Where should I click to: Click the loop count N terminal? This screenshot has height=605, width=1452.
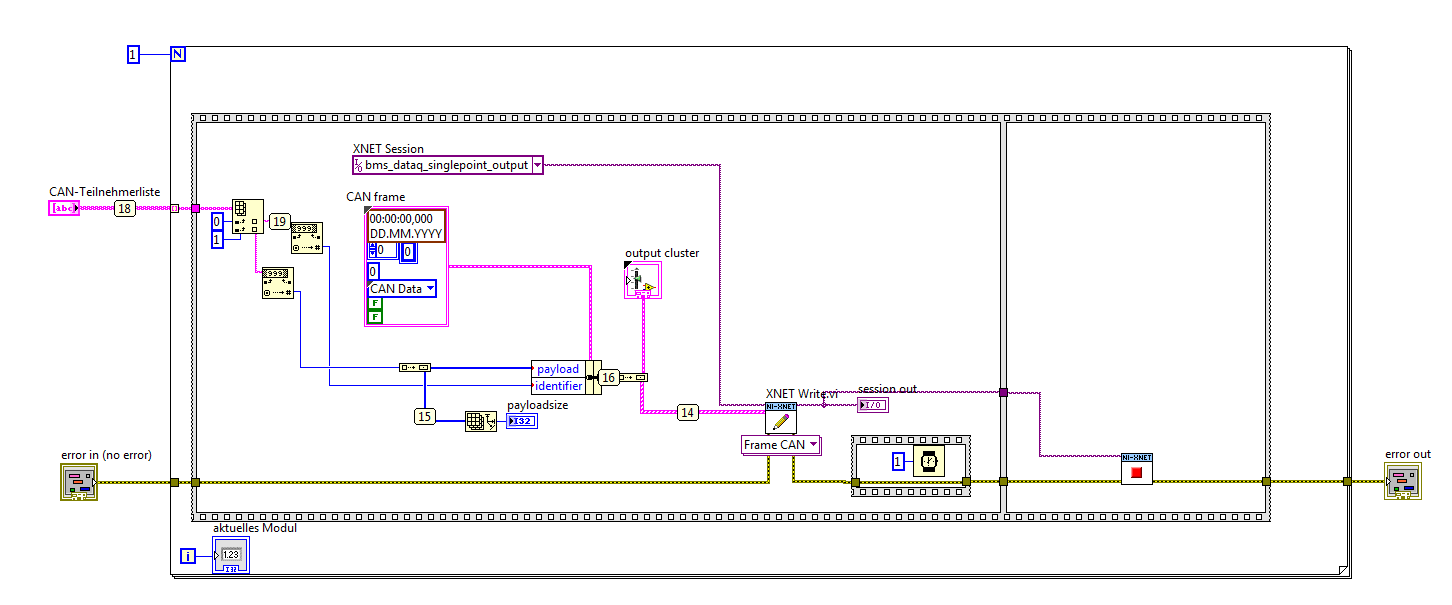pos(178,54)
